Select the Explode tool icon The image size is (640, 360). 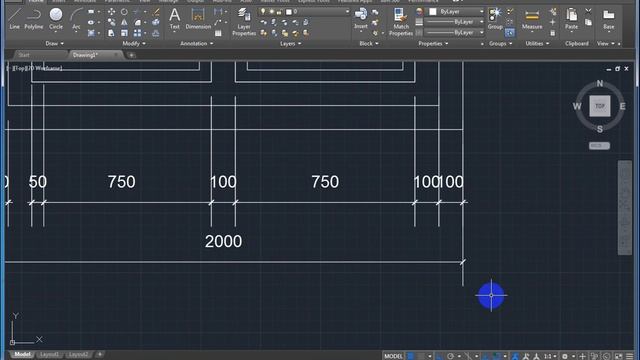click(156, 22)
